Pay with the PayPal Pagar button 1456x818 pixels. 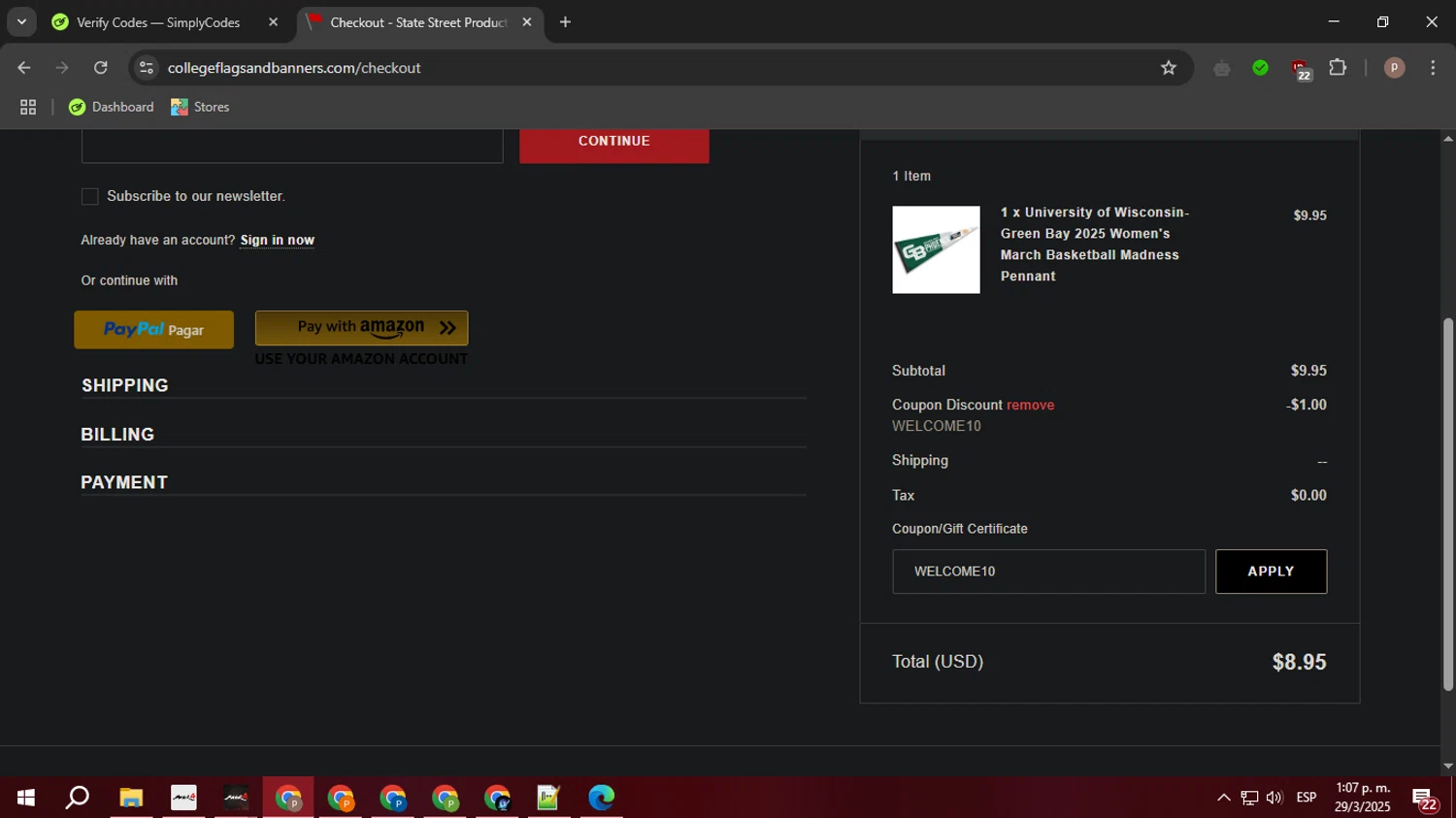(153, 330)
